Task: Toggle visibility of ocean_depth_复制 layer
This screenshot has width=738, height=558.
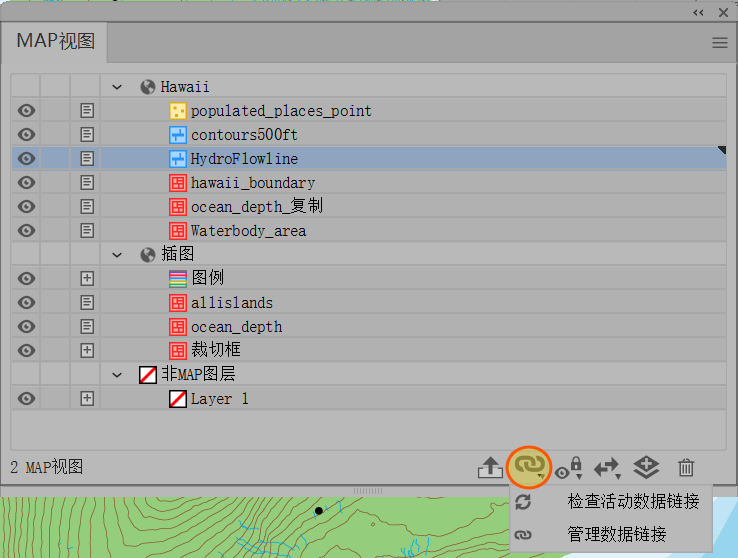Action: pyautogui.click(x=26, y=207)
